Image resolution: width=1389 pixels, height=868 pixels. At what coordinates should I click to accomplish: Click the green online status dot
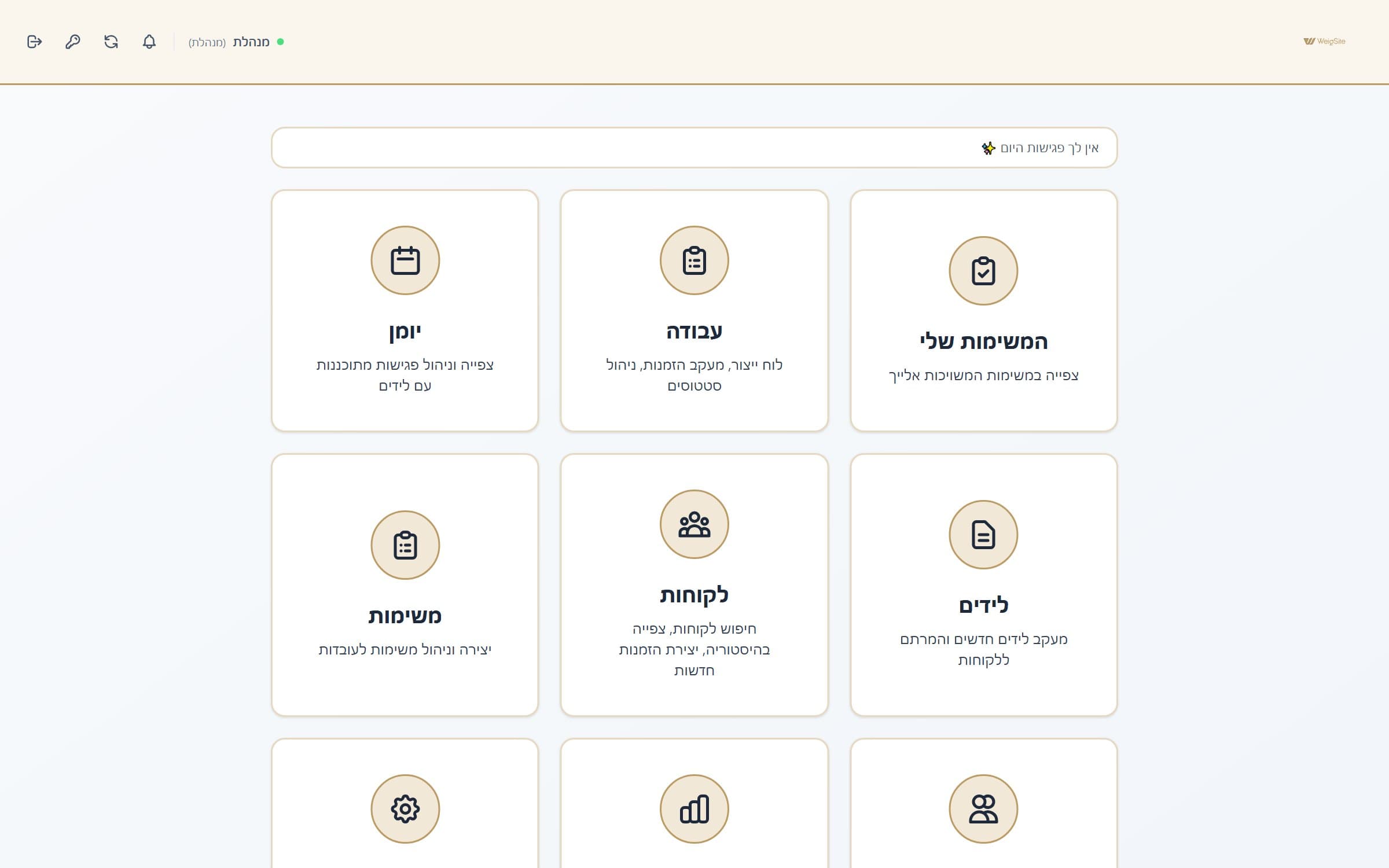(x=281, y=42)
